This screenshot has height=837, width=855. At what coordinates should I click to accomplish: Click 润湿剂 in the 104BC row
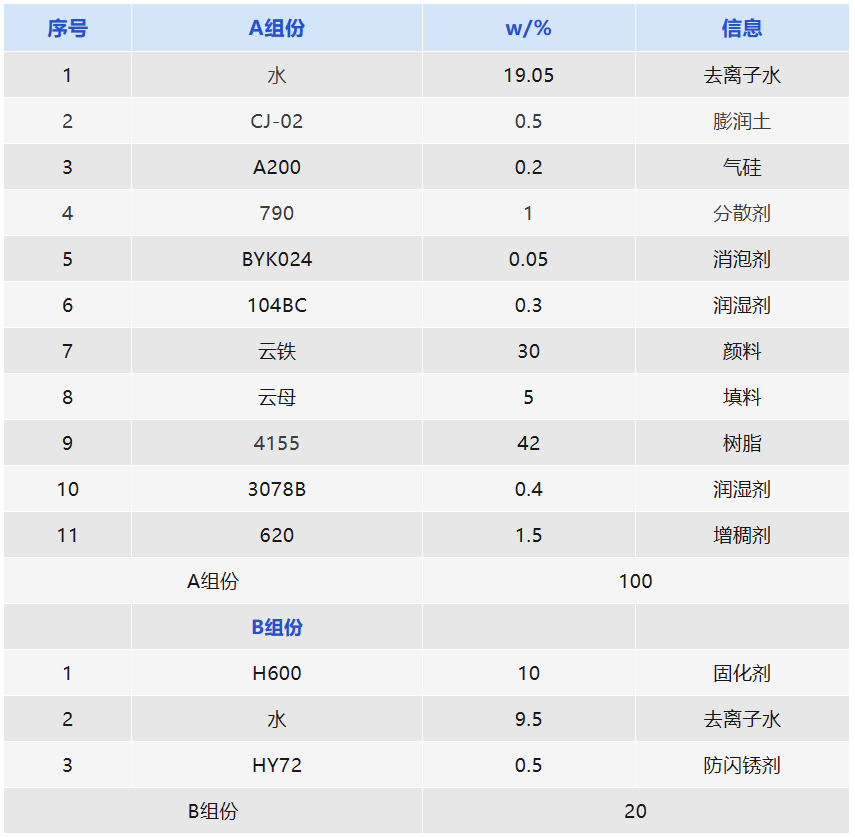(742, 305)
